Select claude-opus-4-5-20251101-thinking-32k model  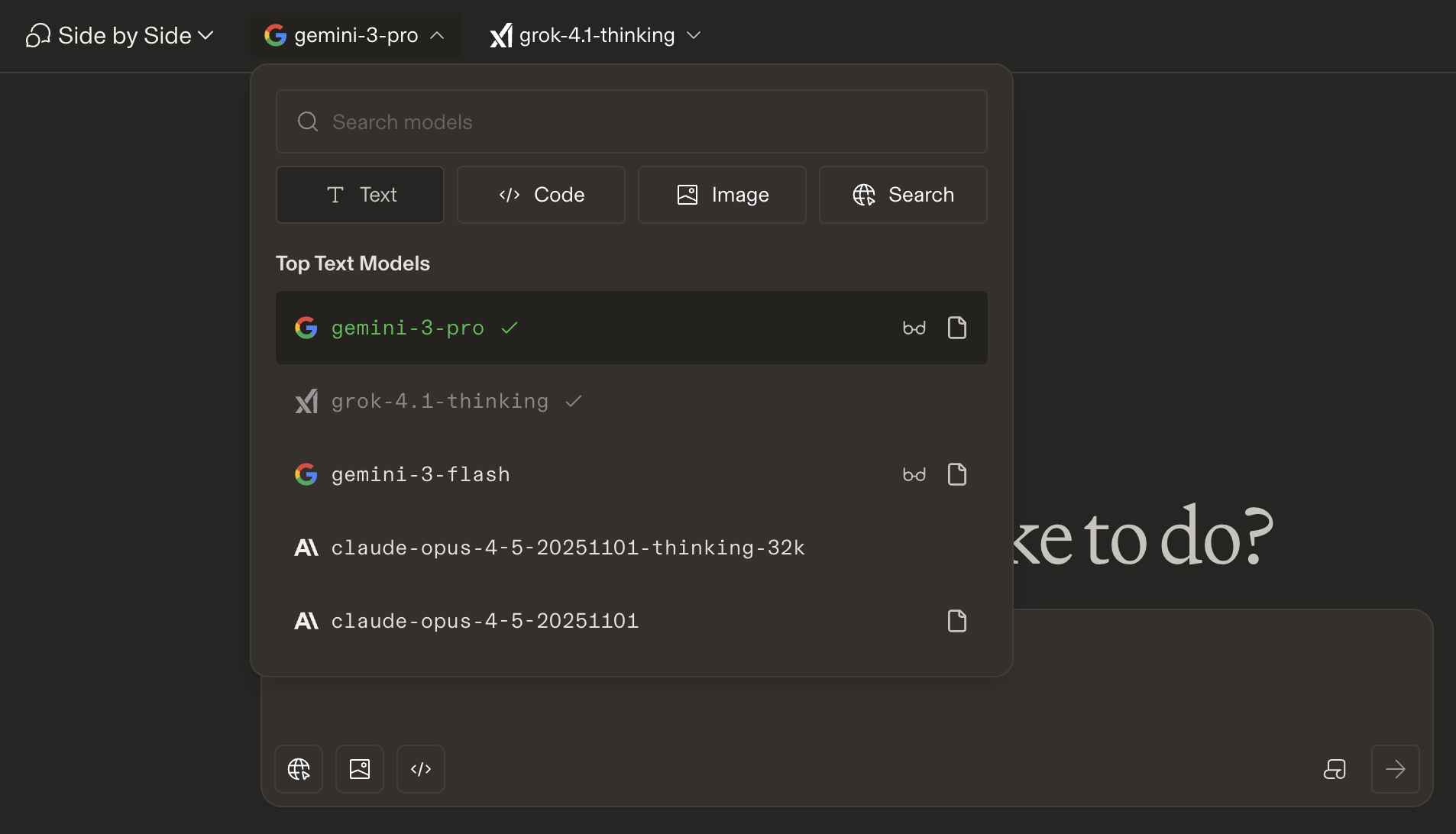pos(568,547)
